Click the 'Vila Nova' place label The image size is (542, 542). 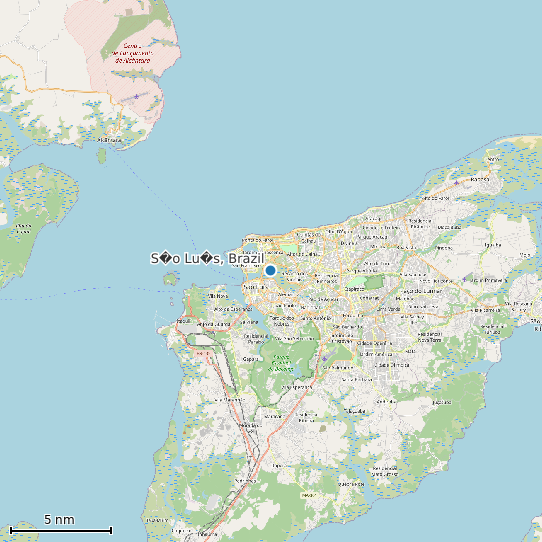pos(218,296)
